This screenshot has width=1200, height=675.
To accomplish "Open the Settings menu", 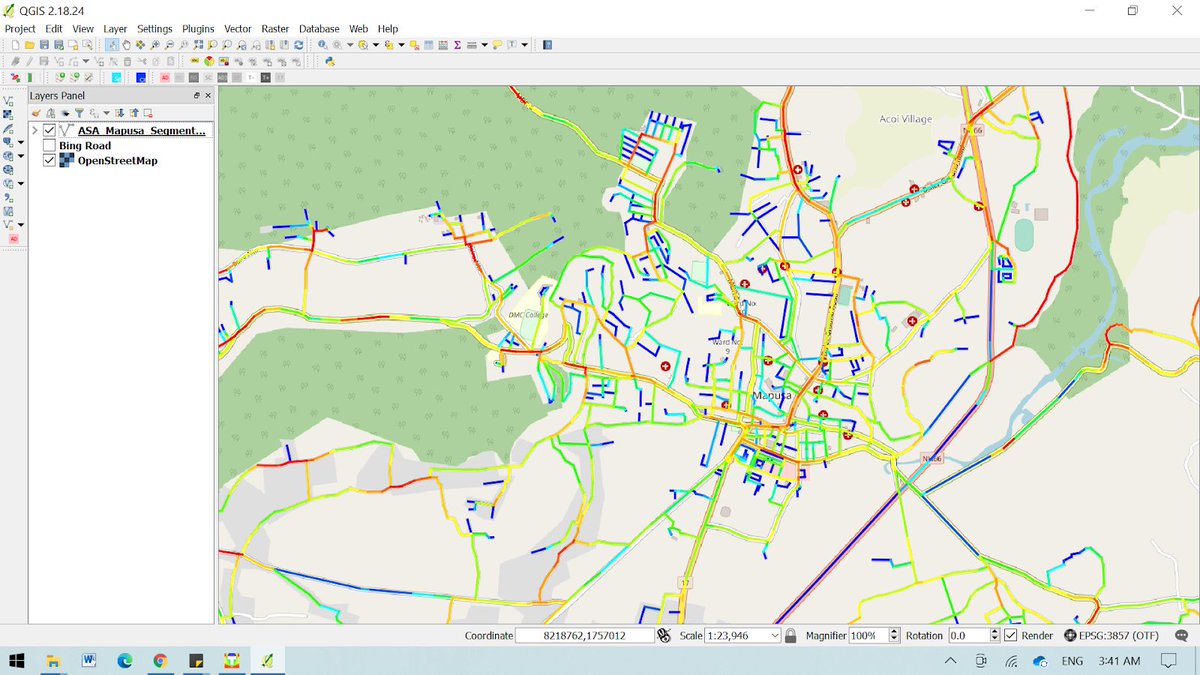I will click(x=154, y=29).
